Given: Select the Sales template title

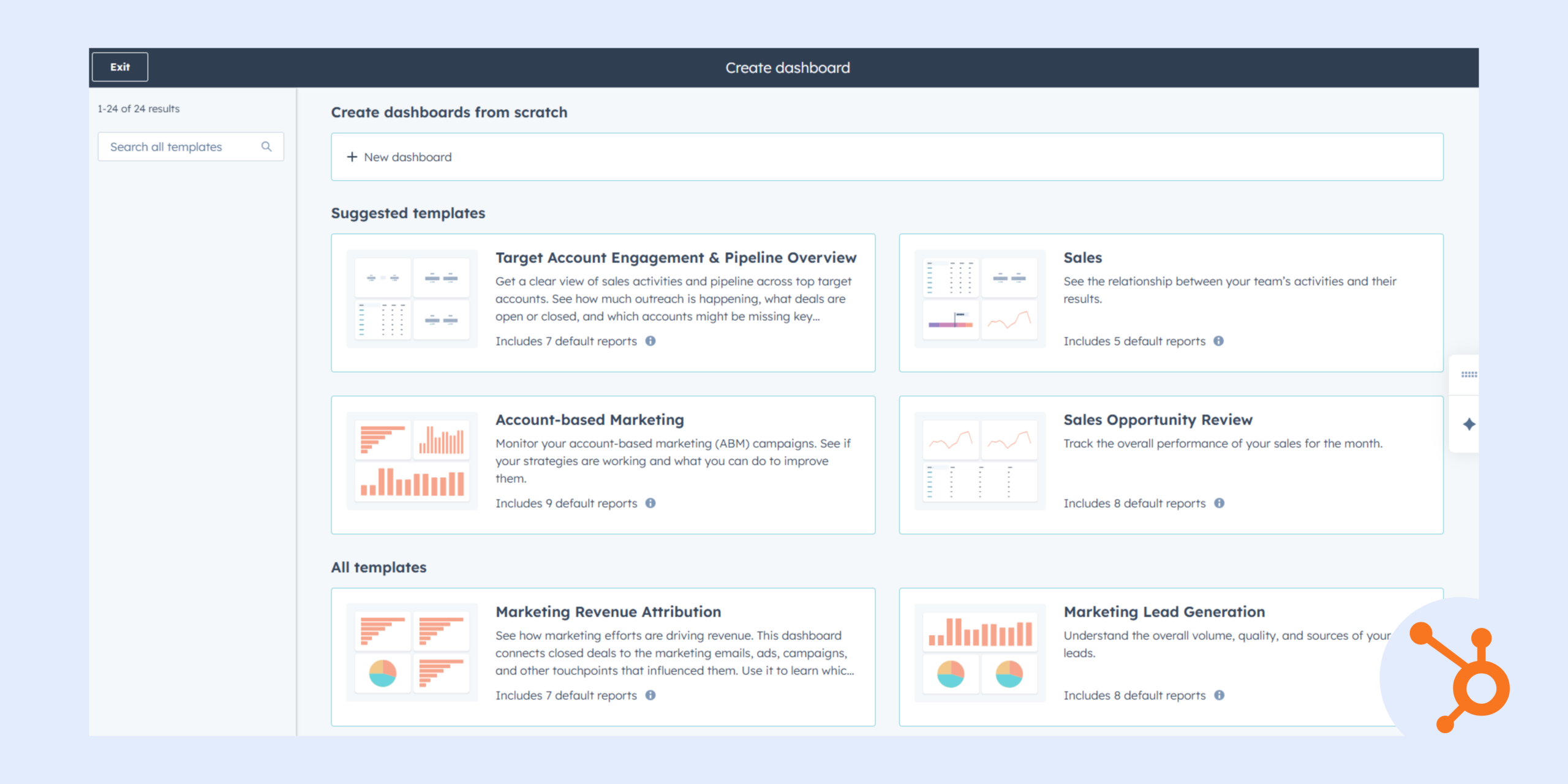Looking at the screenshot, I should (1082, 258).
